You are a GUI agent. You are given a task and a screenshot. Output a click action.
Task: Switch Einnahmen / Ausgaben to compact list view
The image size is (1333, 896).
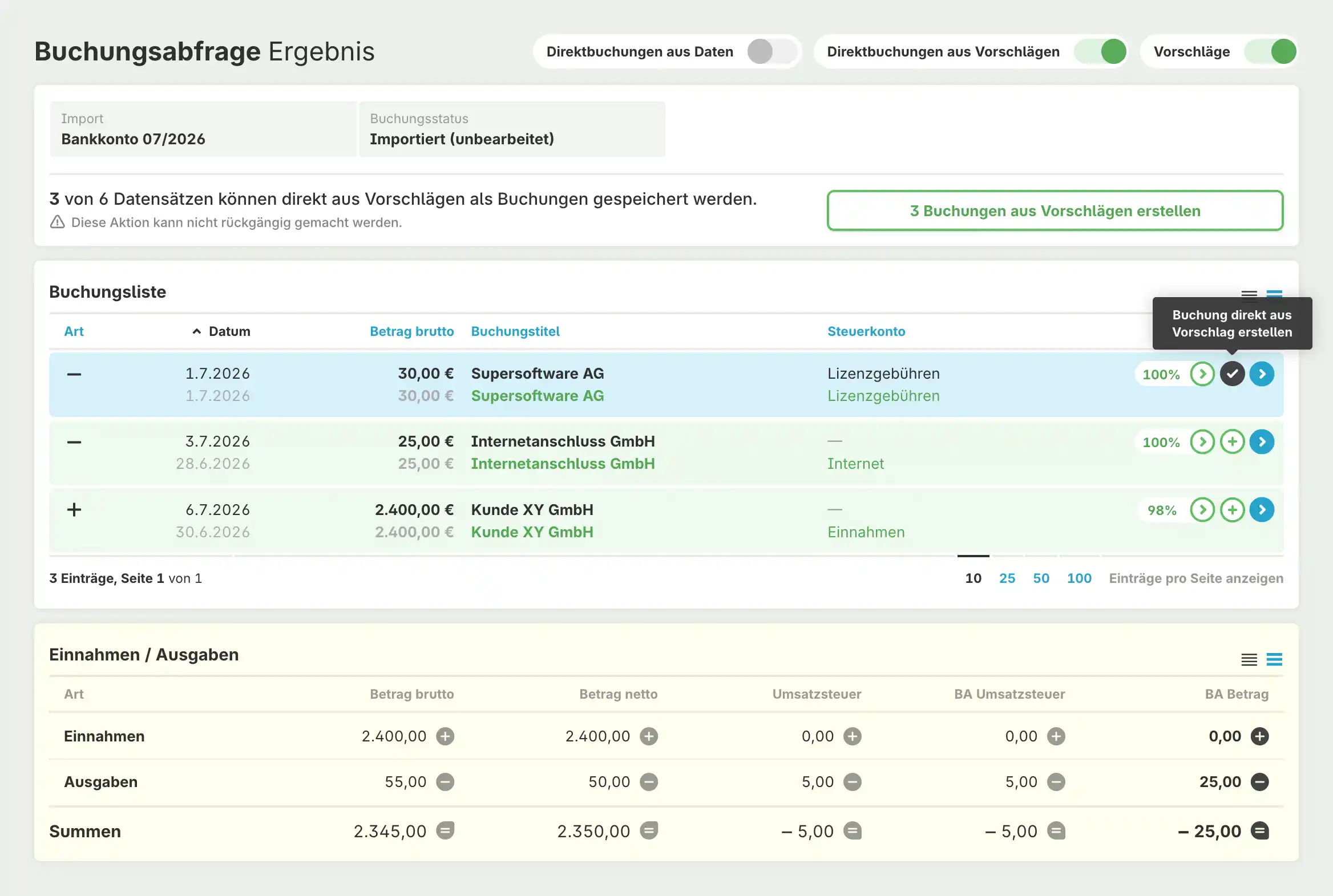1249,659
